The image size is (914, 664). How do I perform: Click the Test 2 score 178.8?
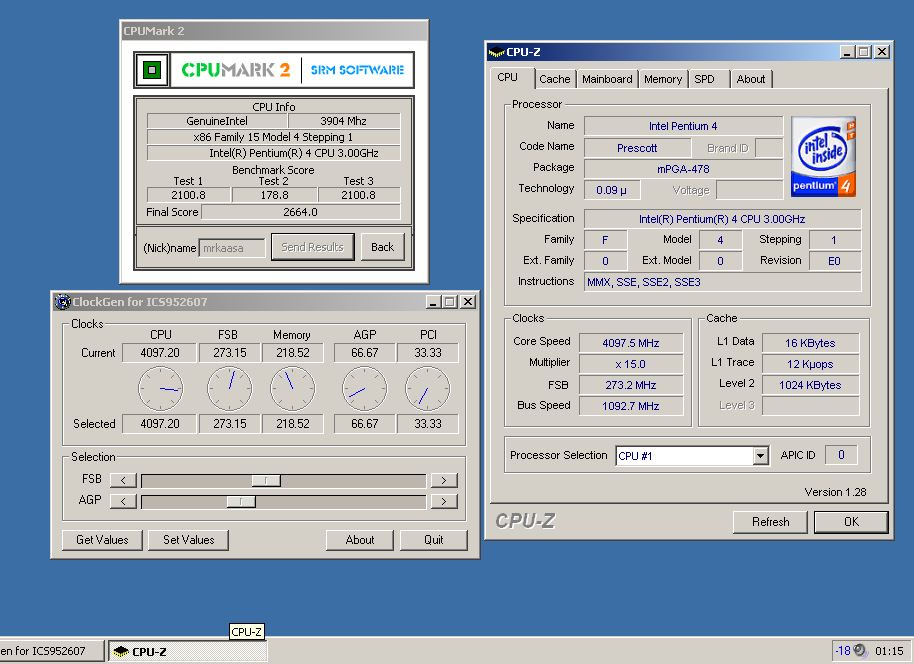(x=275, y=195)
